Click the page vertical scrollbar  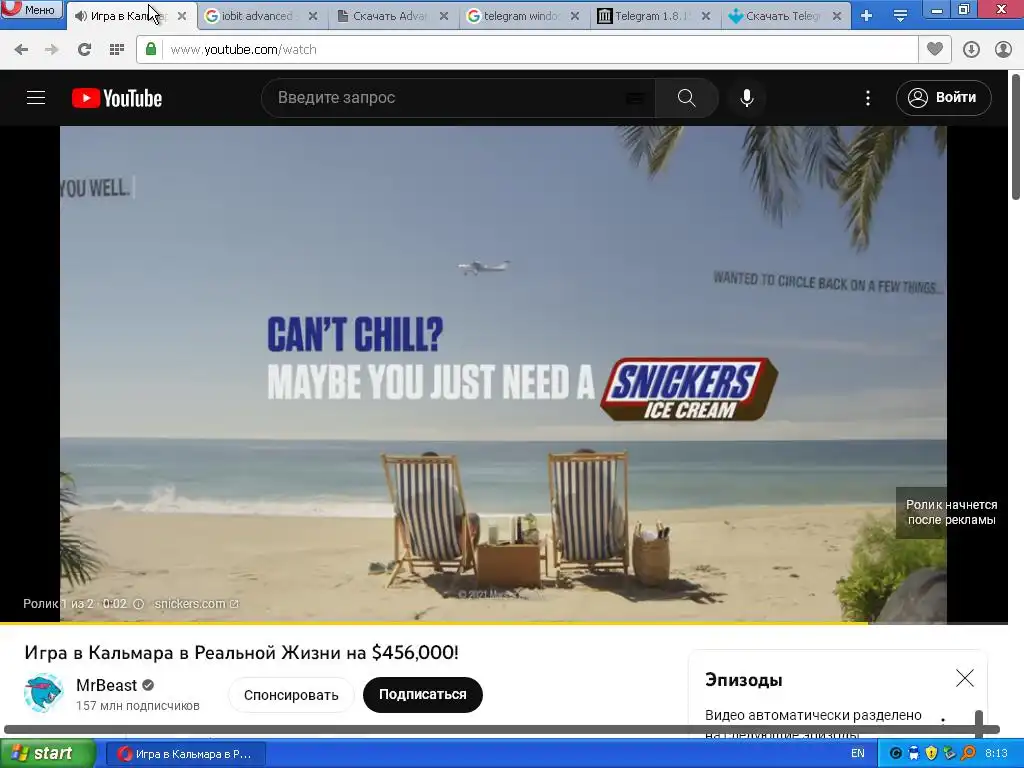pyautogui.click(x=1016, y=137)
